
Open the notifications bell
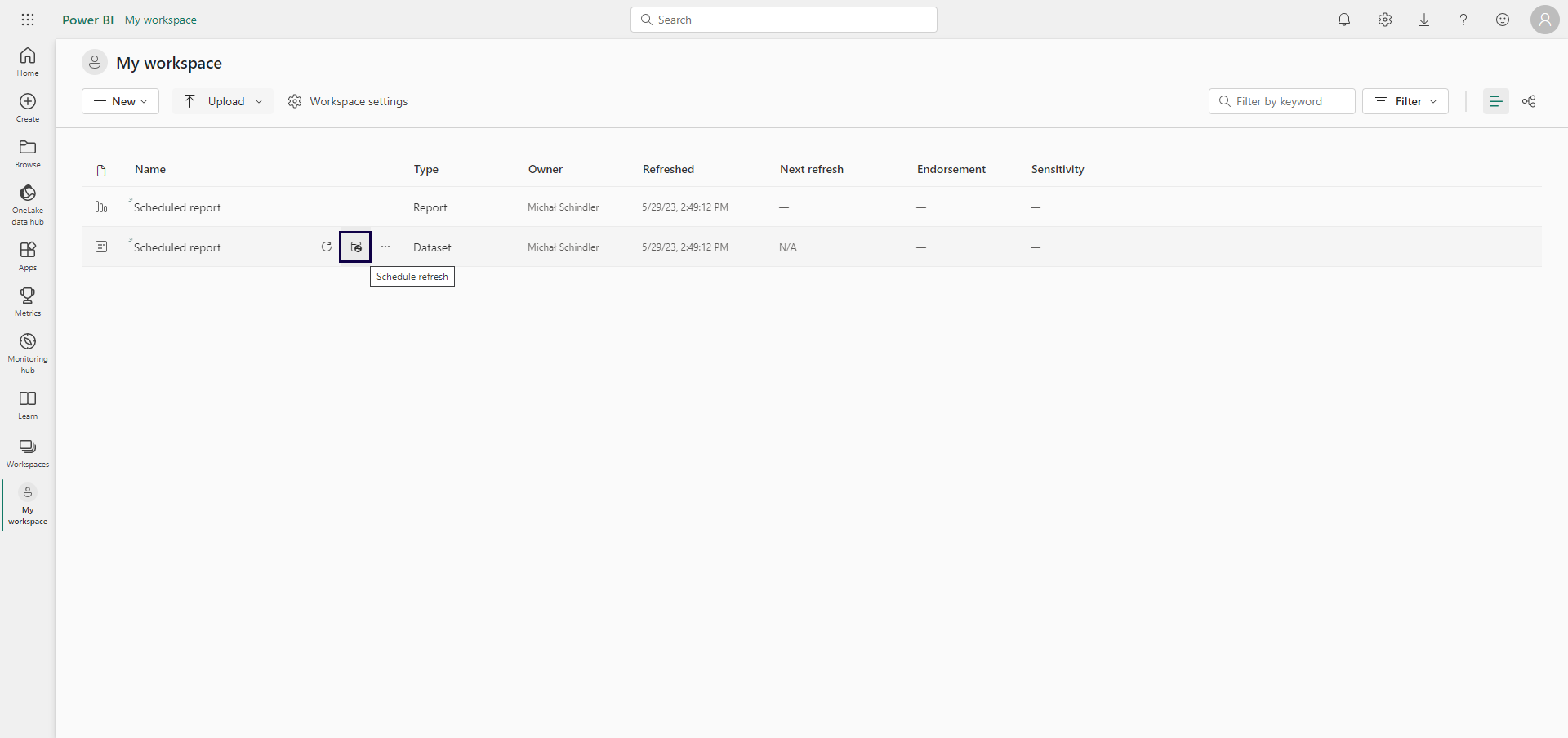click(x=1344, y=20)
